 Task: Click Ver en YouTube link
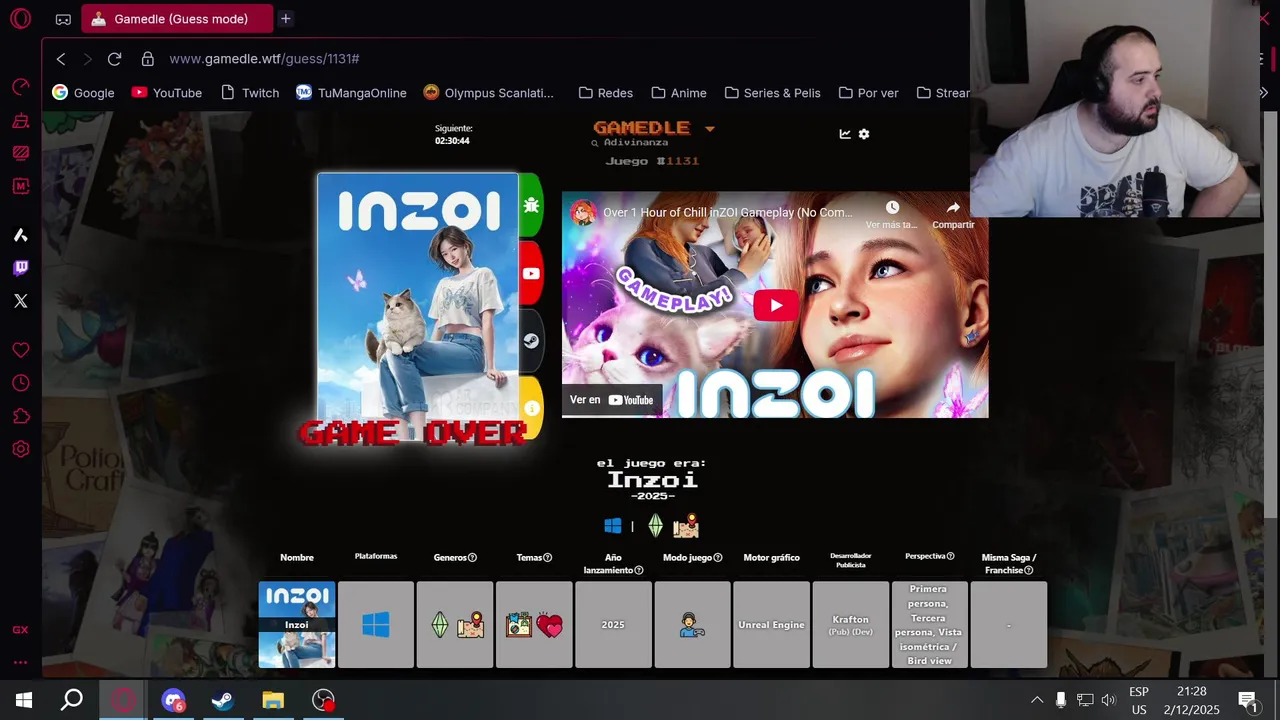tap(612, 400)
